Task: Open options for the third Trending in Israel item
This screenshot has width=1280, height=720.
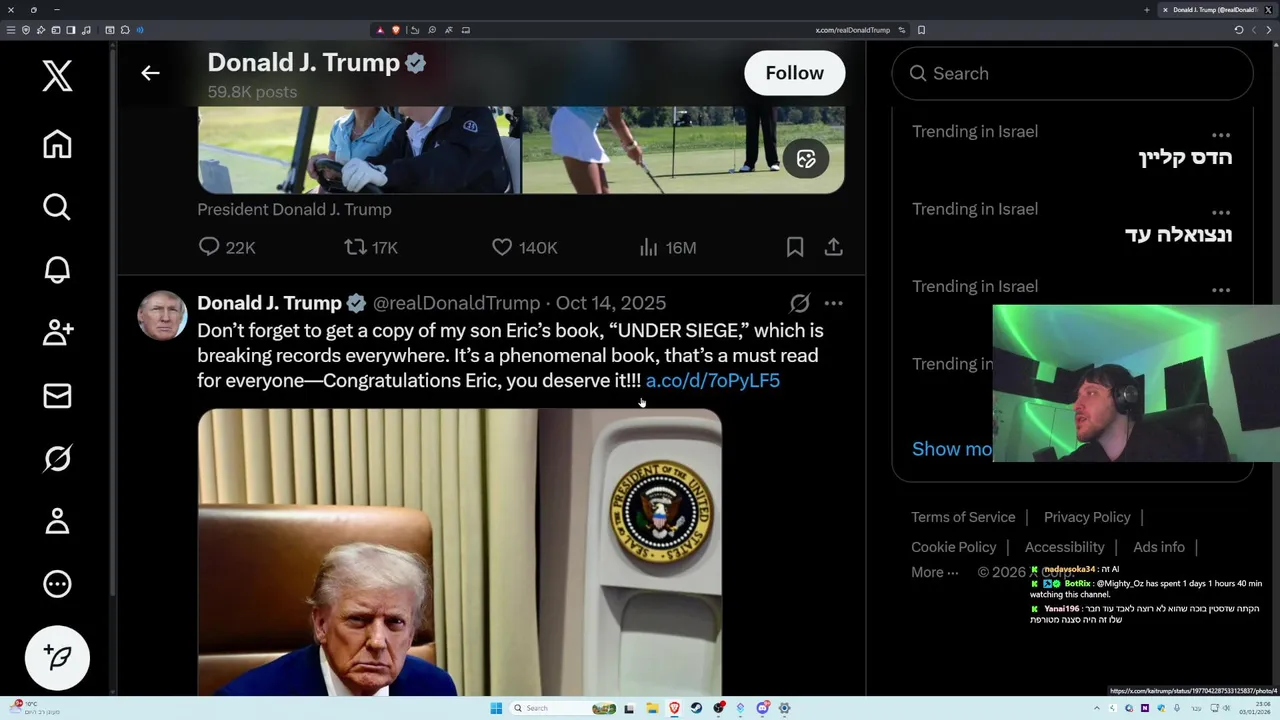Action: coord(1221,290)
